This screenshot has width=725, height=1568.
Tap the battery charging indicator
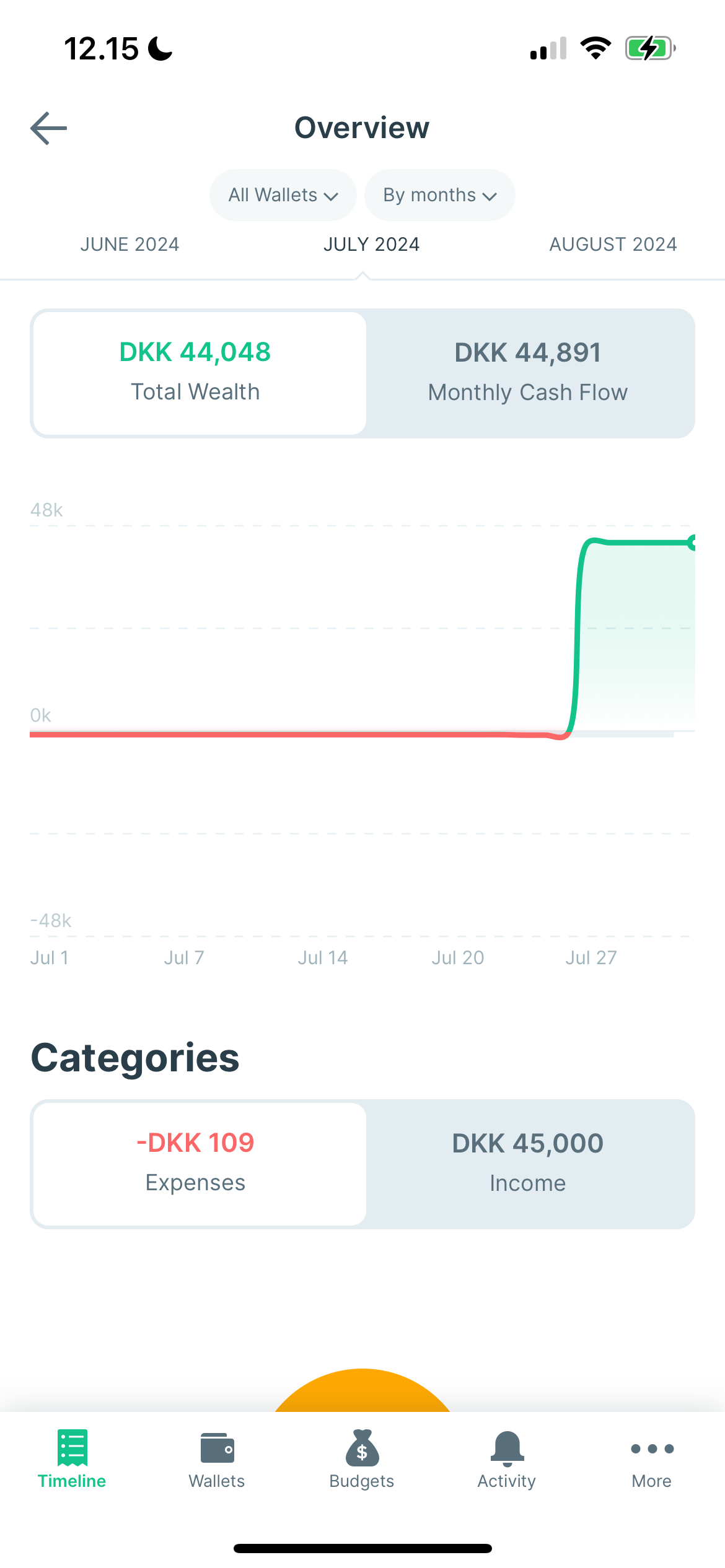(650, 48)
